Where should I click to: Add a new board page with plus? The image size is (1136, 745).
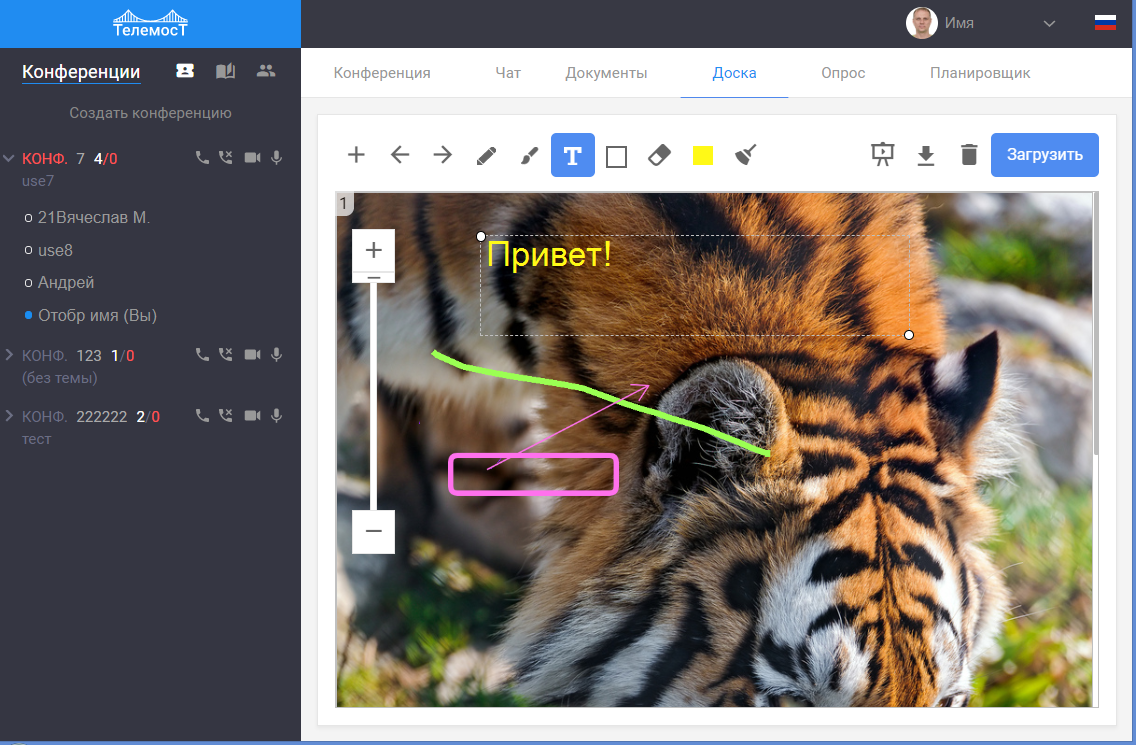[356, 155]
